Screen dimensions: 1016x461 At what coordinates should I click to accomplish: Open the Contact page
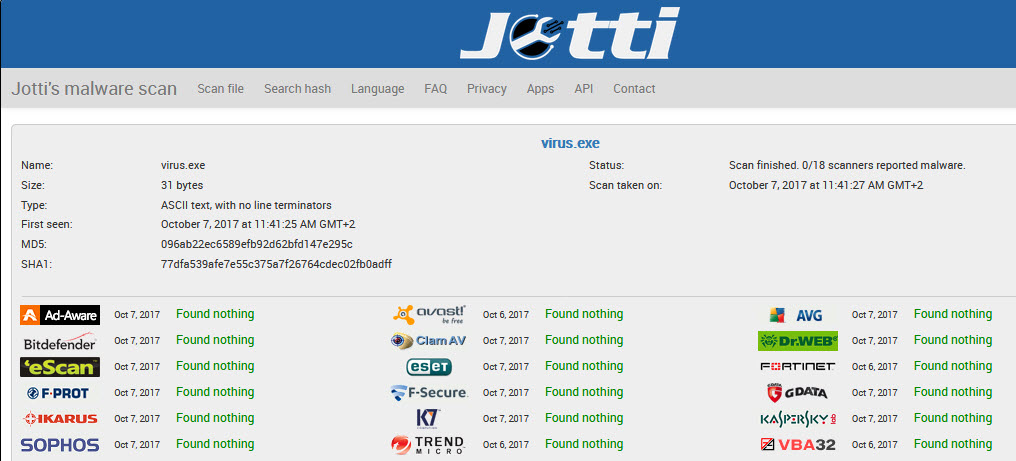pos(634,89)
